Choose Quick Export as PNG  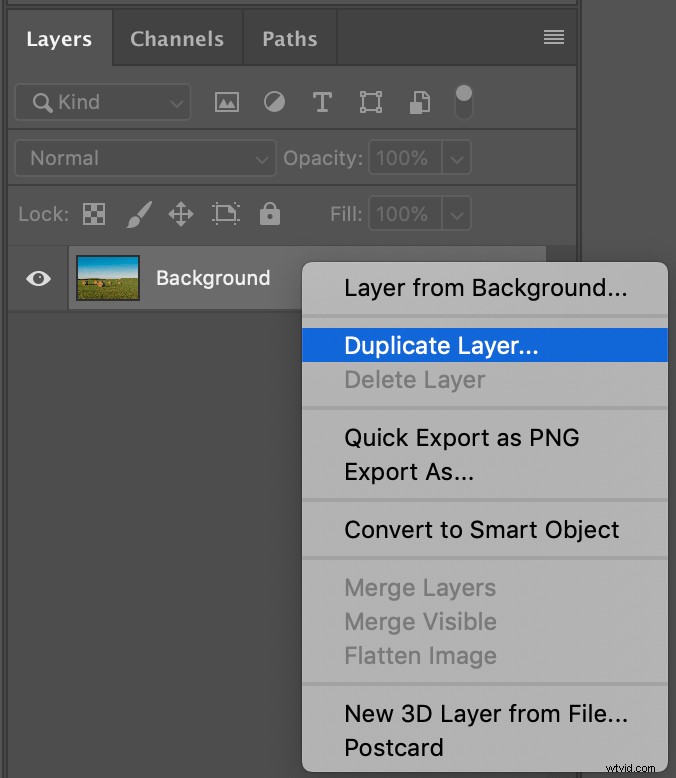point(485,438)
